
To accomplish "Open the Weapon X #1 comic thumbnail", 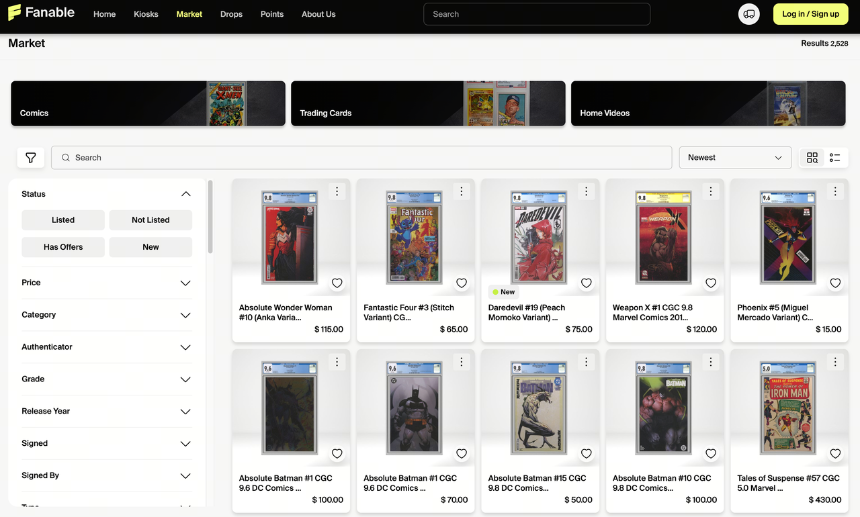I will [x=663, y=236].
